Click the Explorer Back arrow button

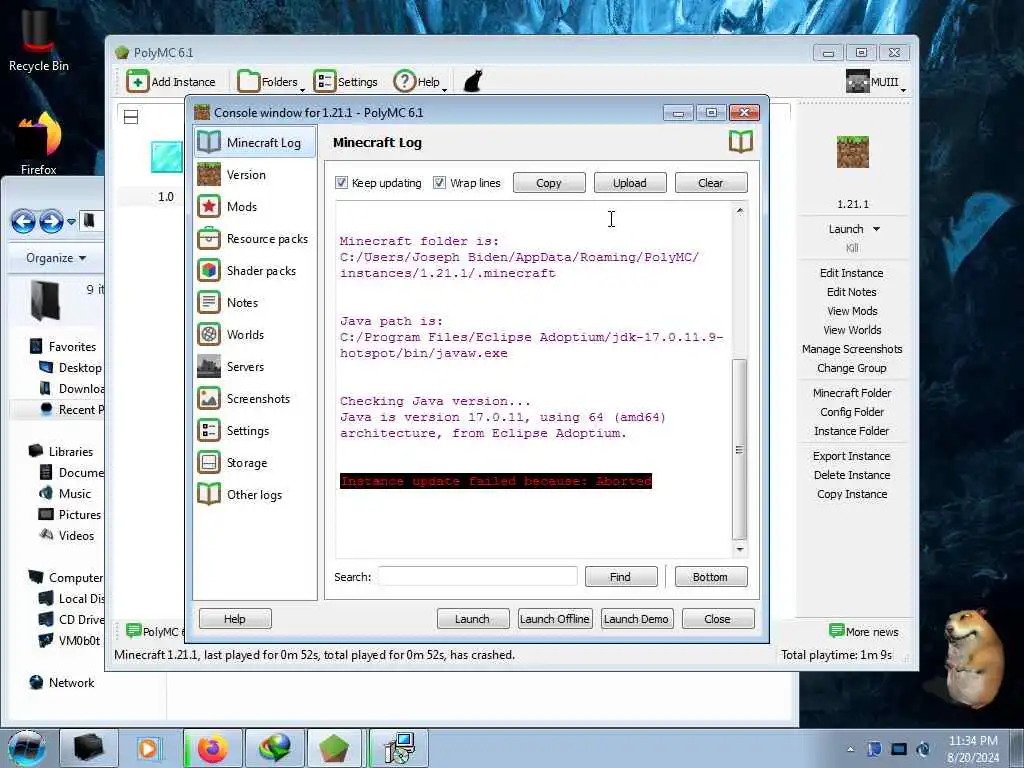(24, 221)
